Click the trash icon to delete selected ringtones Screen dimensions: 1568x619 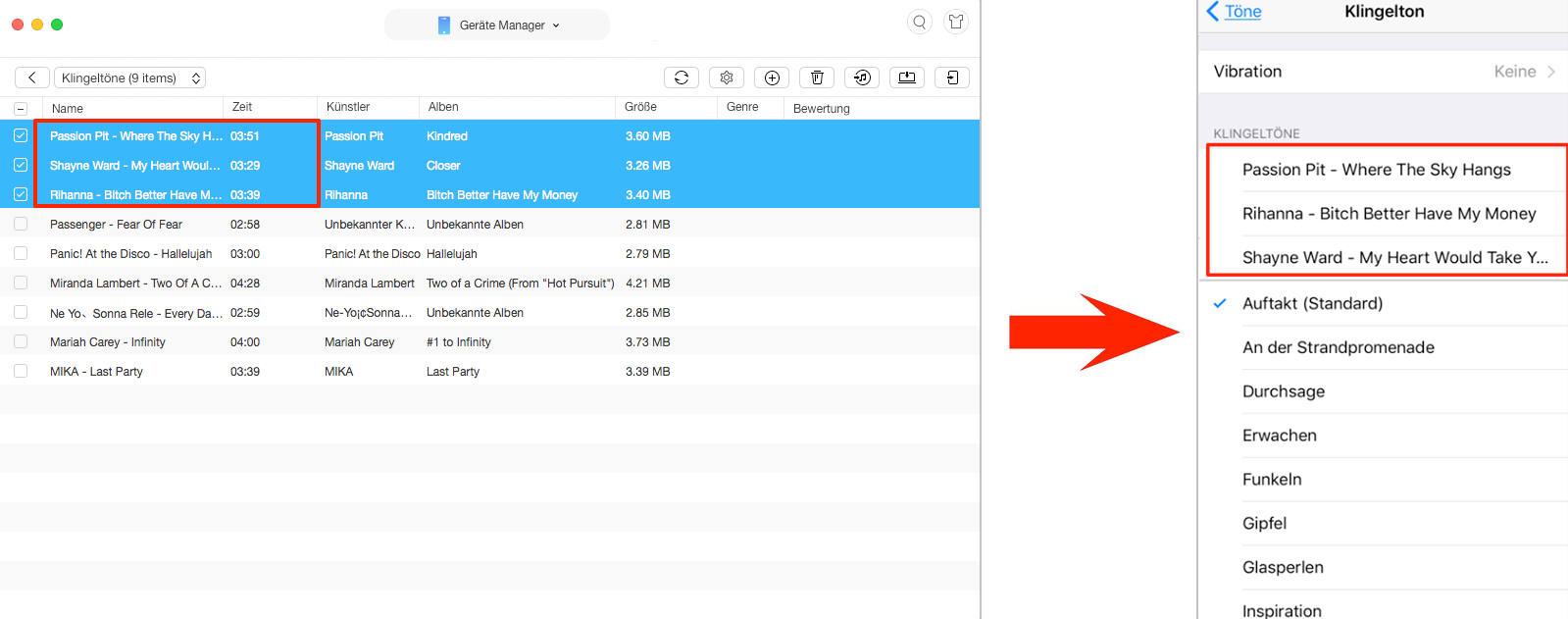pyautogui.click(x=817, y=77)
